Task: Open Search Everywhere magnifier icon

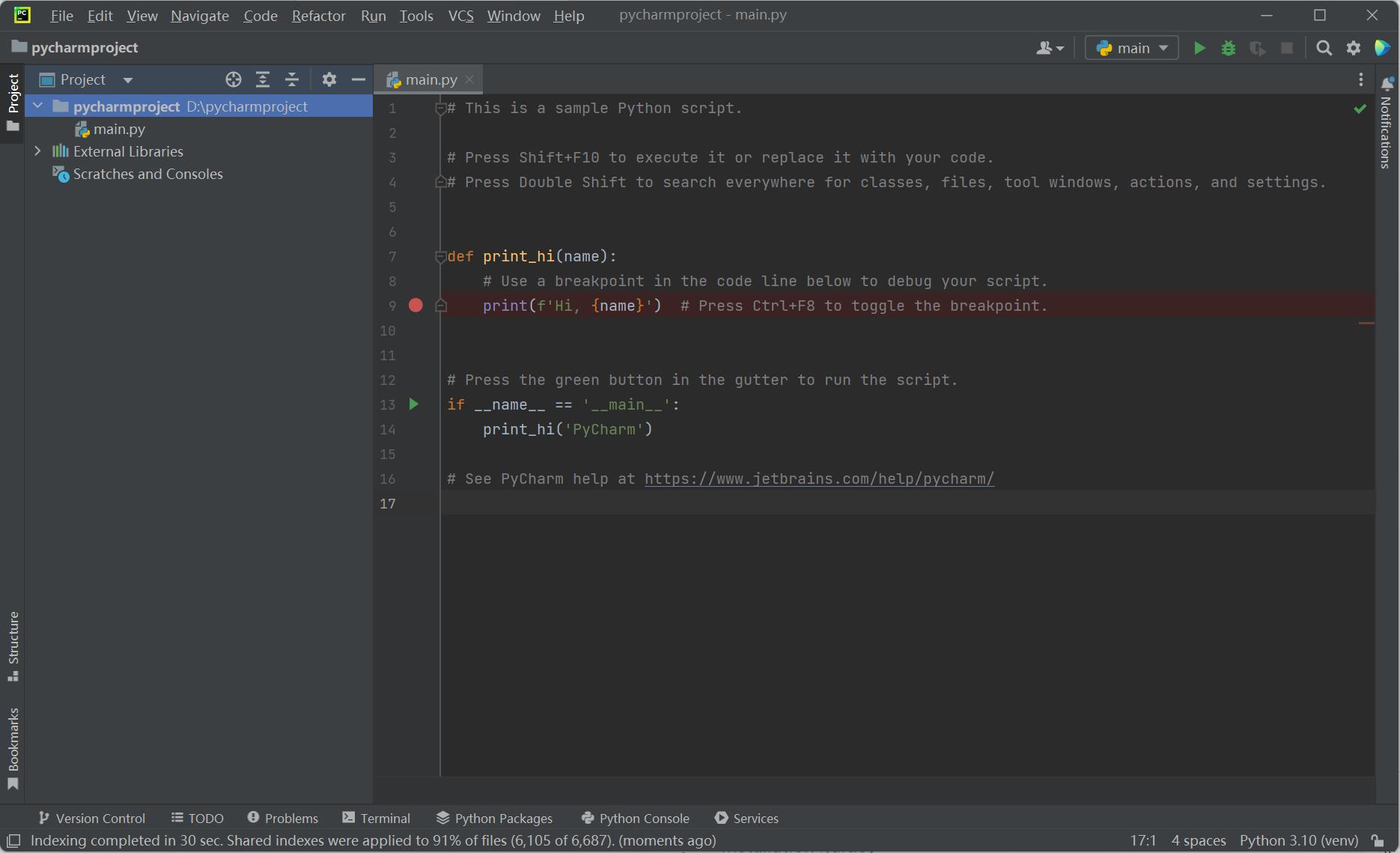Action: click(x=1324, y=48)
